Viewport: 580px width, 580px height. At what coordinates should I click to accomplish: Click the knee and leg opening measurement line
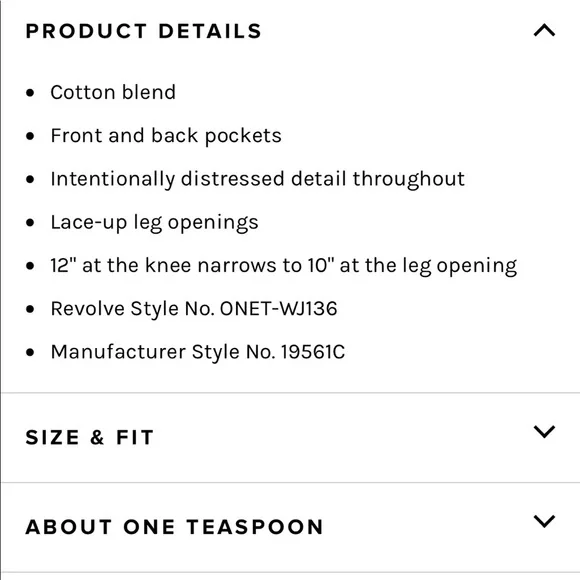284,266
